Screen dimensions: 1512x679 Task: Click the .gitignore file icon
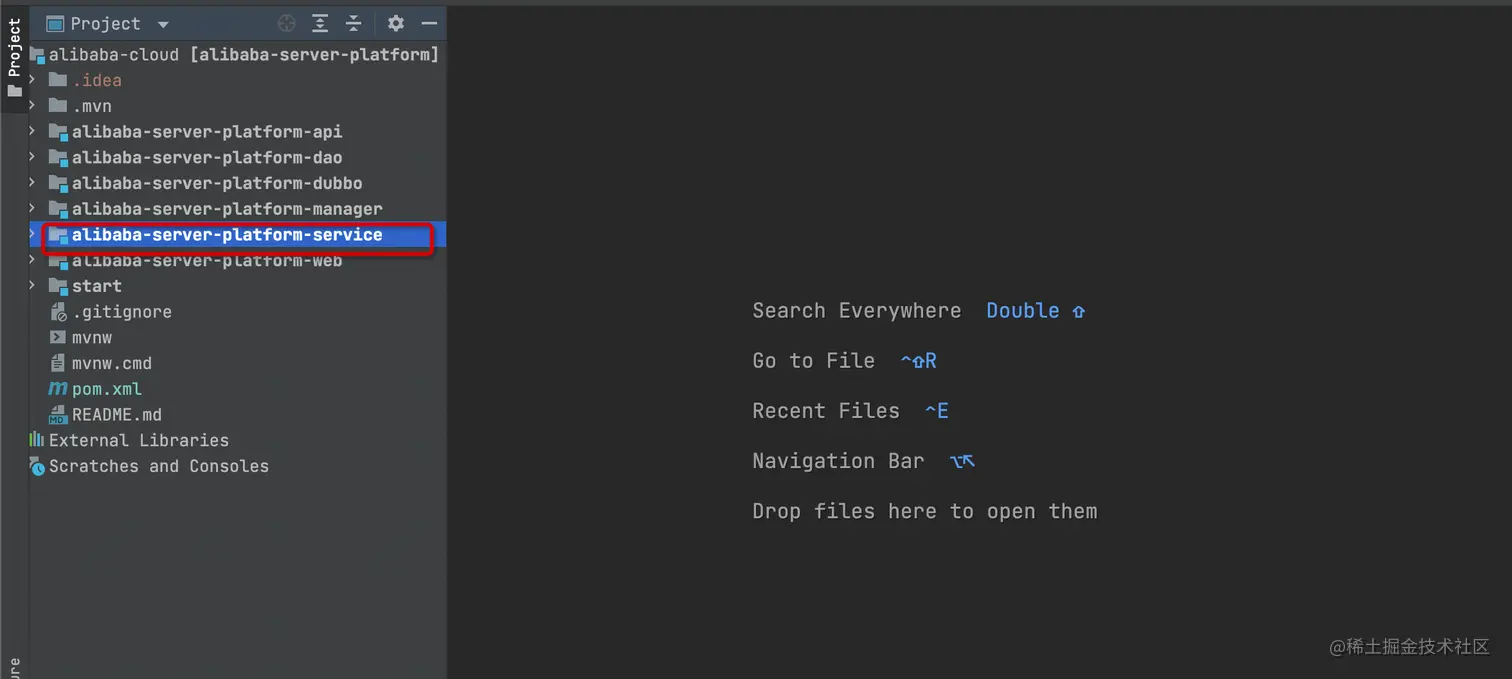[58, 312]
